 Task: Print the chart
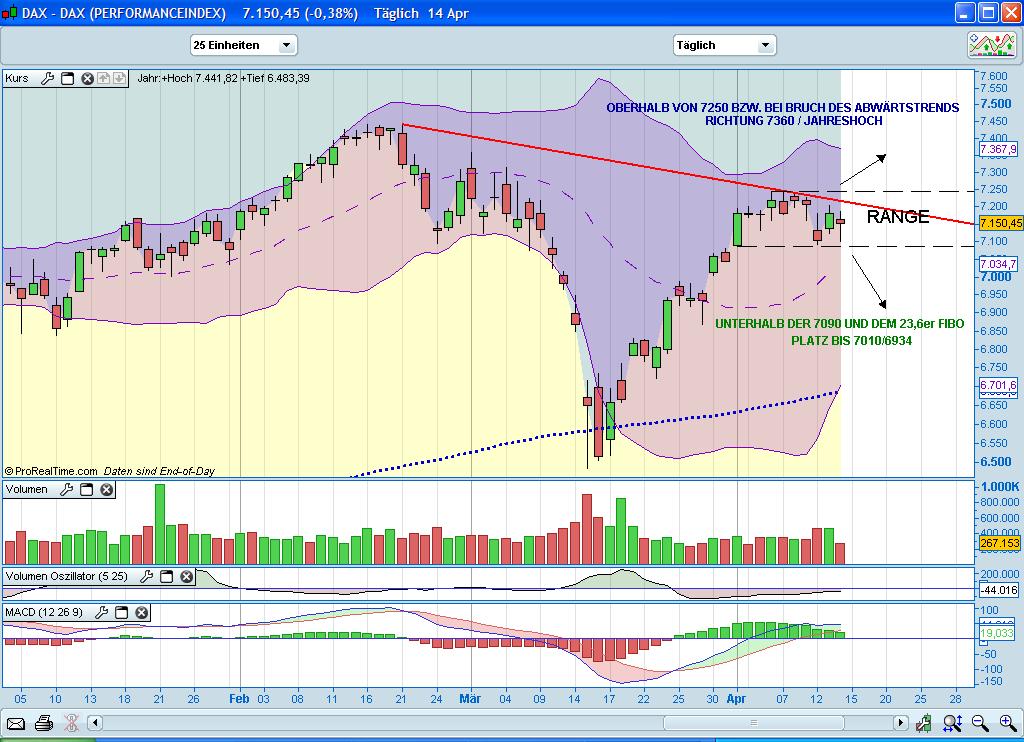tap(44, 723)
